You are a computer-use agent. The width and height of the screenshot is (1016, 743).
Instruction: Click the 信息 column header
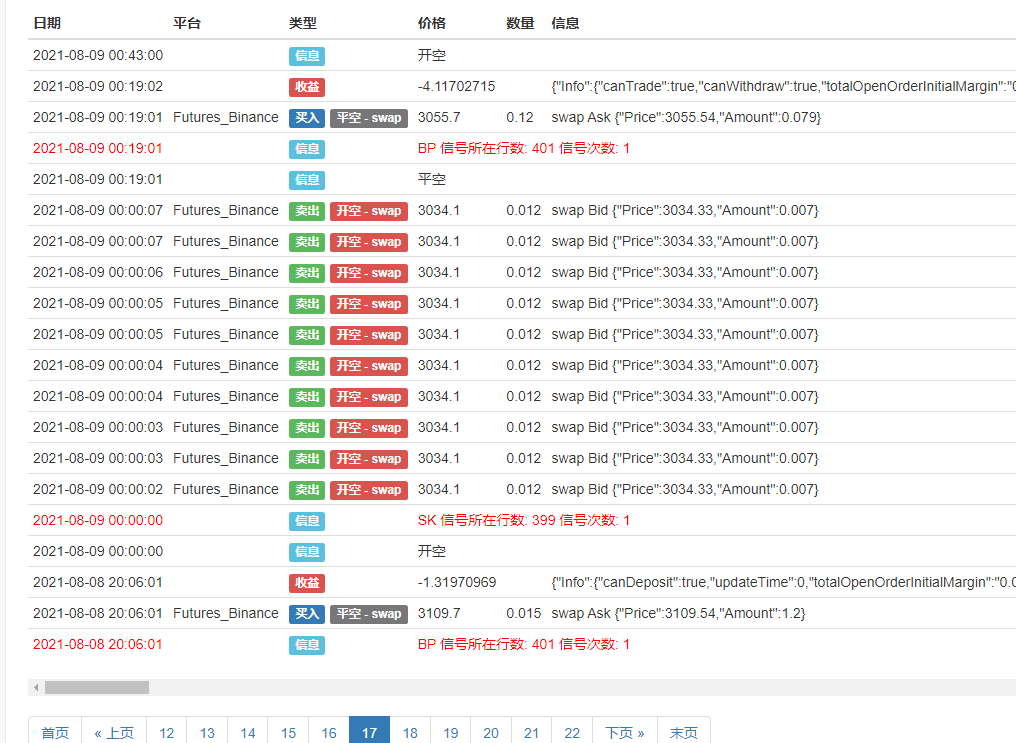click(x=565, y=23)
